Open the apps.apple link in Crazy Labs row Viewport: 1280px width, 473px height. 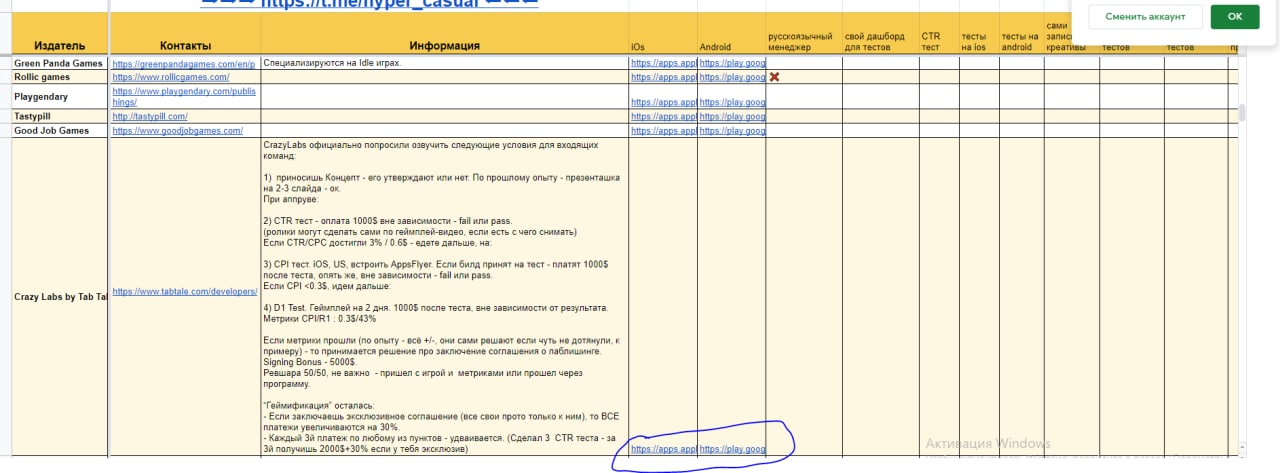(663, 450)
